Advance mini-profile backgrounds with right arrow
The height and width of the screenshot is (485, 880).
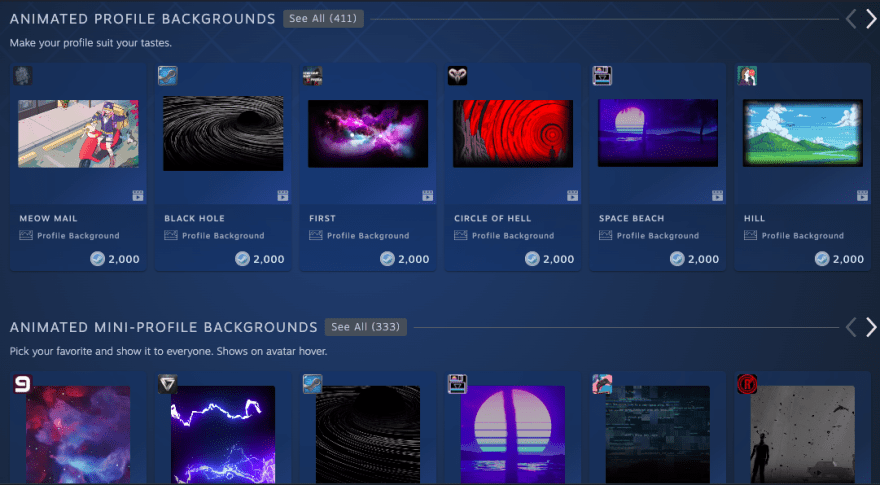[871, 327]
